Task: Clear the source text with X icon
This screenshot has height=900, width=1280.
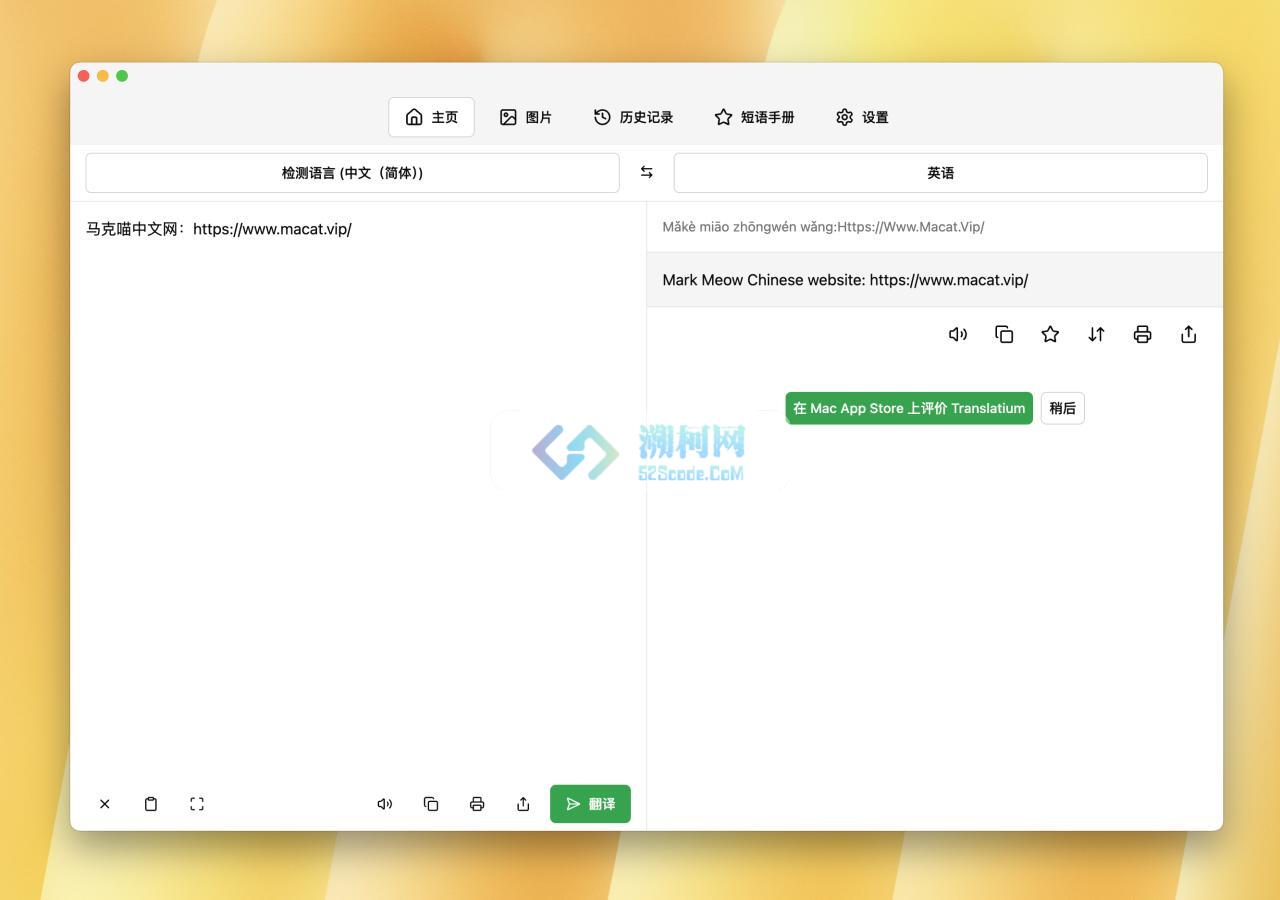Action: click(x=105, y=804)
